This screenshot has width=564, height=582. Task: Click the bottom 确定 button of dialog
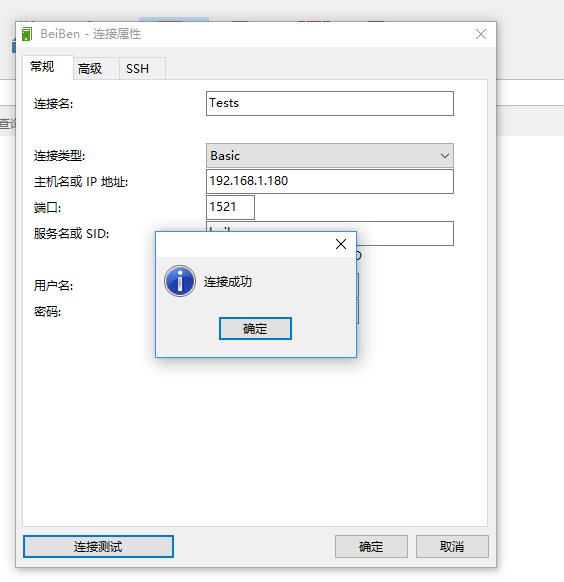371,546
